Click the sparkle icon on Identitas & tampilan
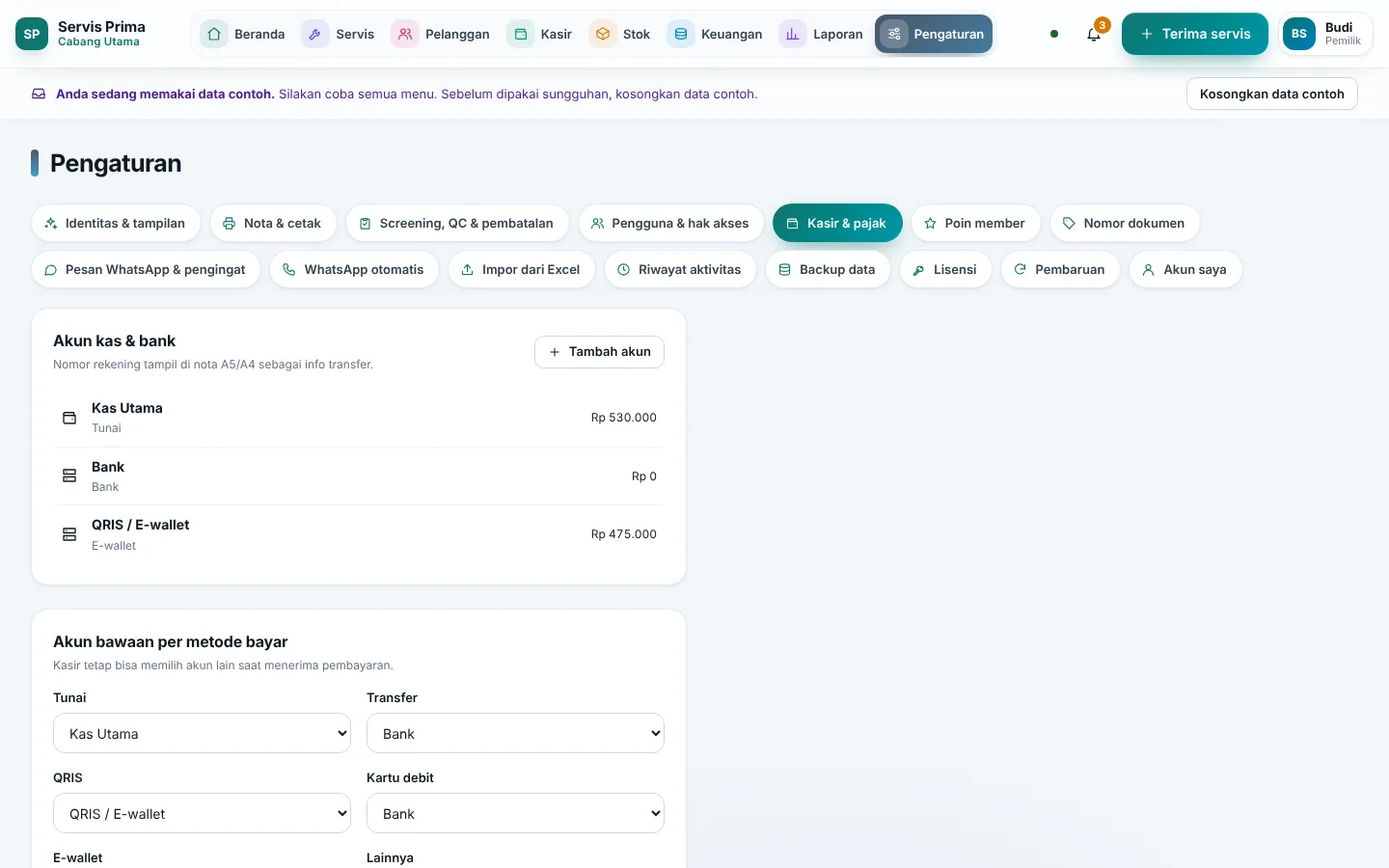The width and height of the screenshot is (1389, 868). pos(51,223)
